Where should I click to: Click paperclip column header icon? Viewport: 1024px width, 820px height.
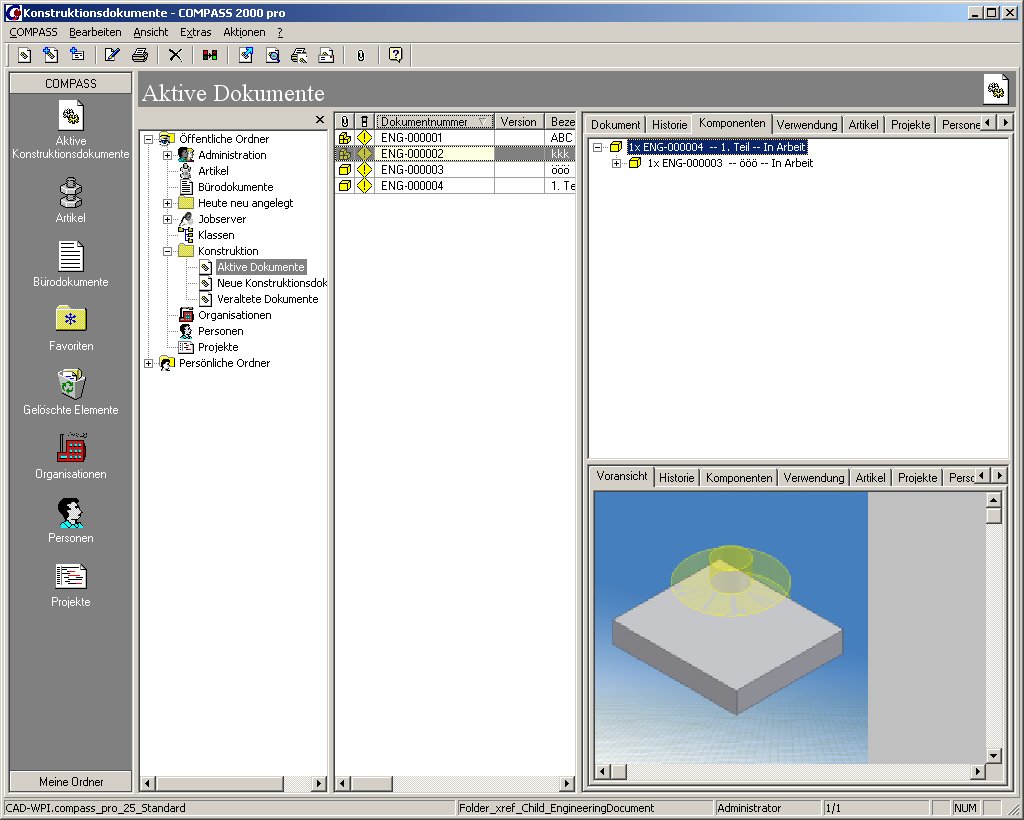[x=344, y=121]
